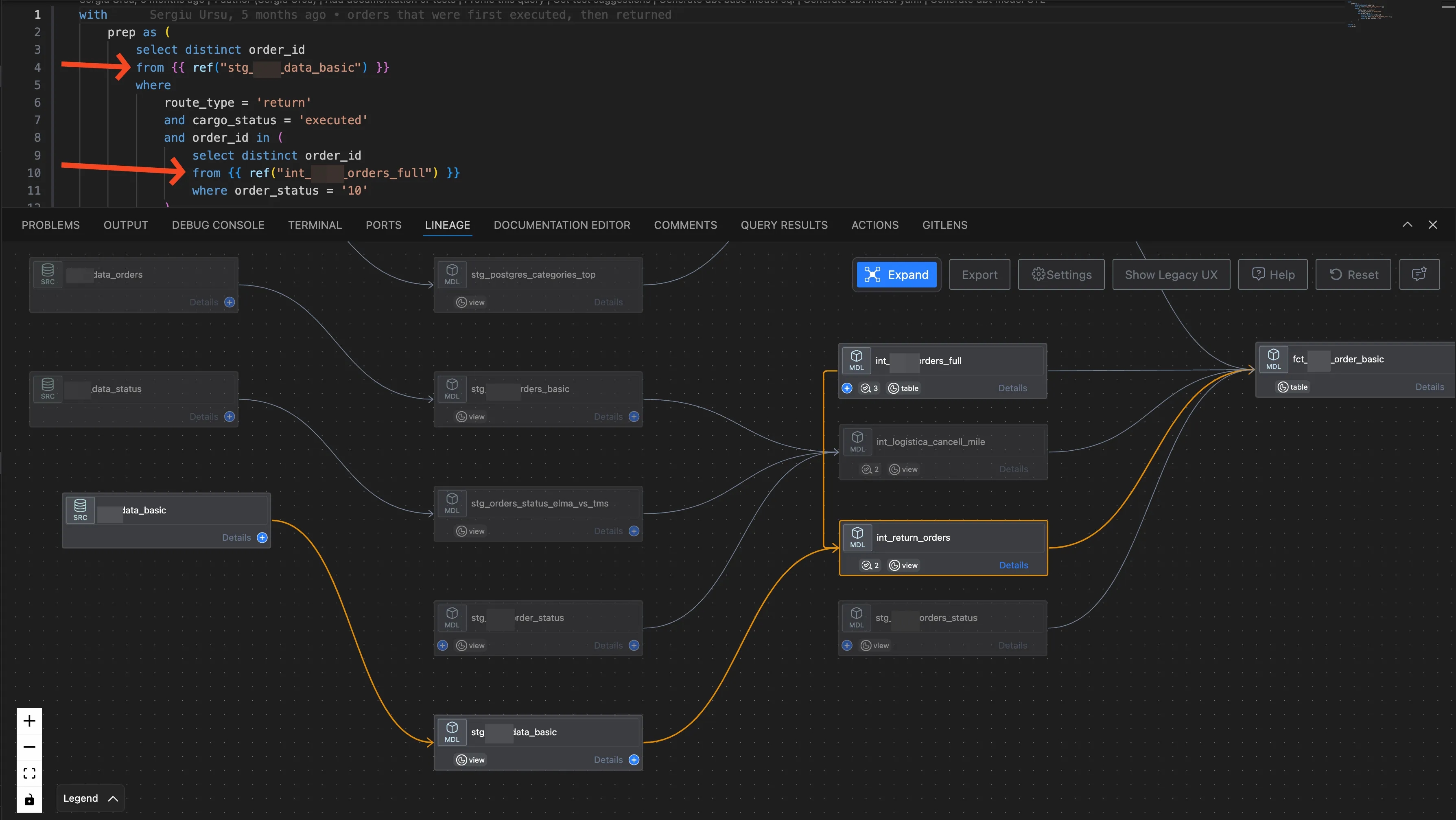
Task: Zoom in the lineage graph
Action: tap(29, 721)
